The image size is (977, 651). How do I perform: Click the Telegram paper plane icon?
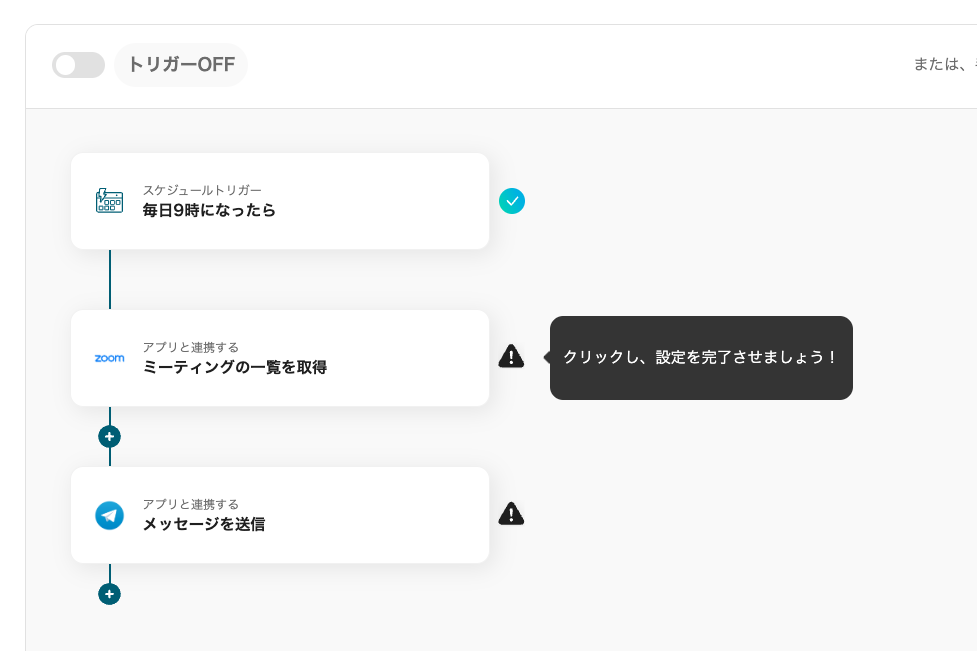point(109,515)
